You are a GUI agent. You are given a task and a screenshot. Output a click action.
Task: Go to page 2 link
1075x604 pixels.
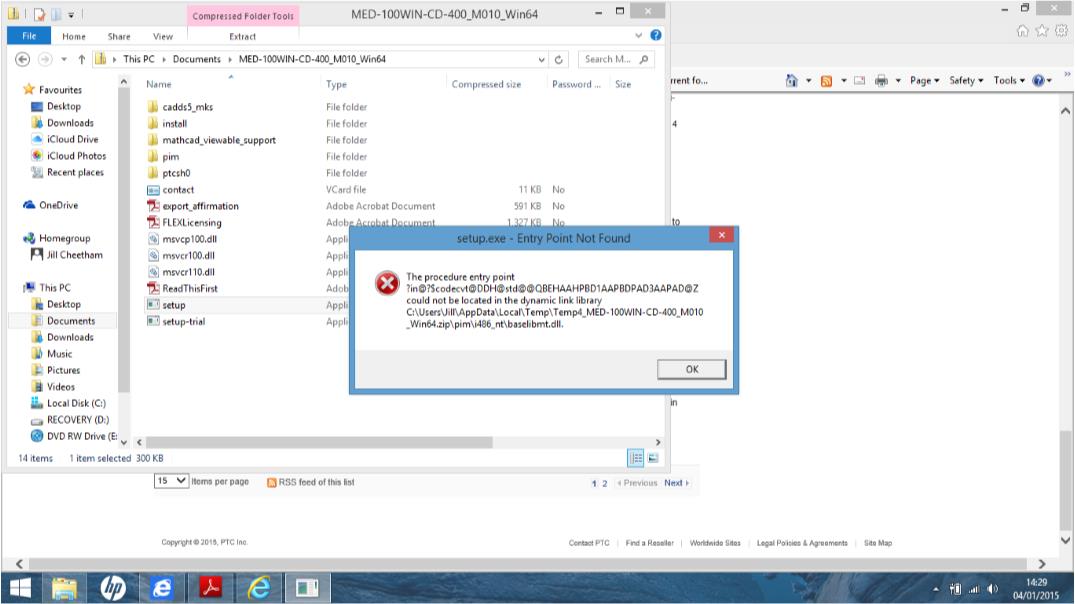(605, 483)
